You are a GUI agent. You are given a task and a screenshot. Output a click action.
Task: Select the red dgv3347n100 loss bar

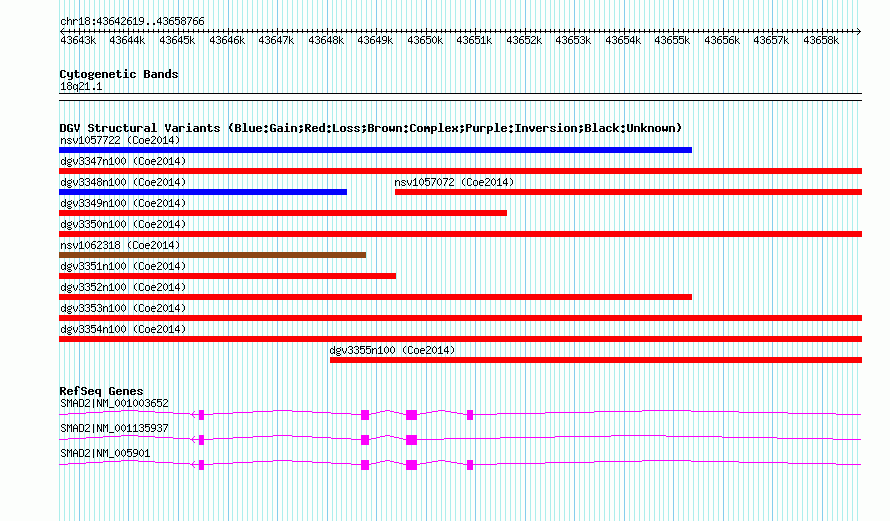click(x=460, y=171)
